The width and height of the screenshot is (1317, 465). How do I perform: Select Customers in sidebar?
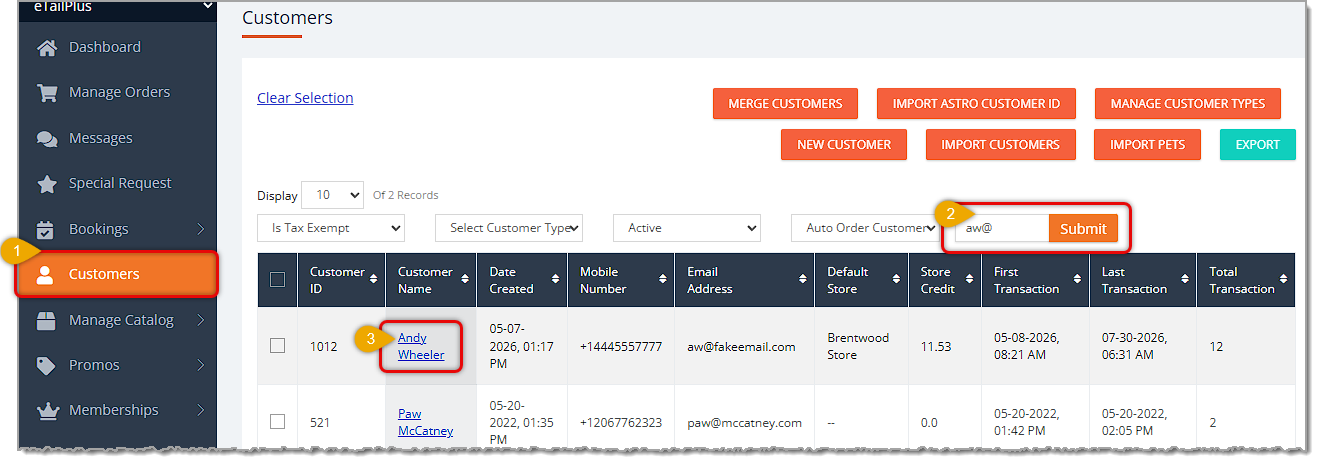[117, 274]
